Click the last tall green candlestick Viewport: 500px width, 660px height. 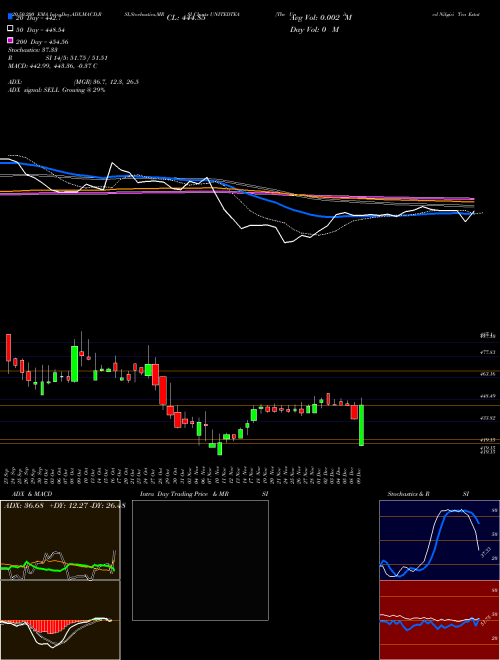362,425
